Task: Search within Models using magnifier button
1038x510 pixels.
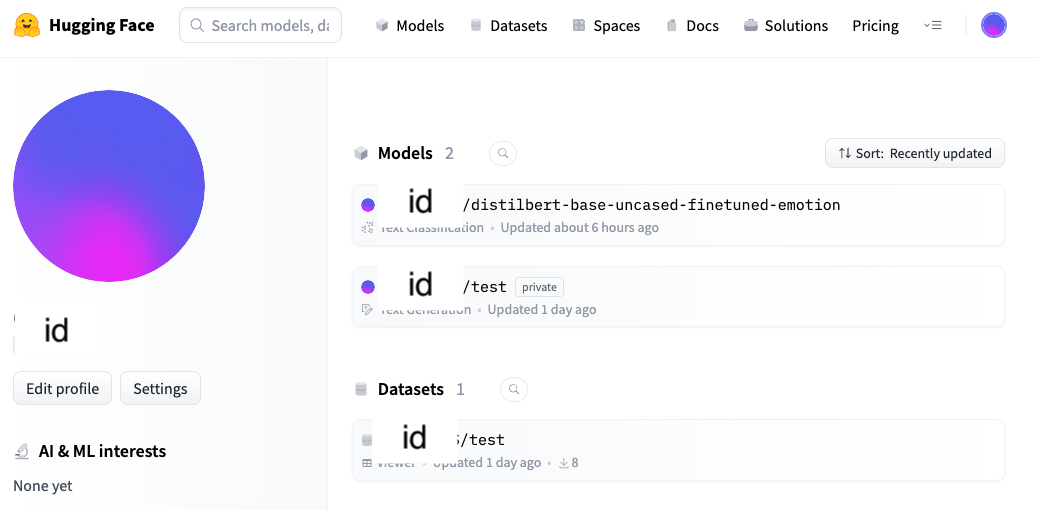Action: (503, 153)
